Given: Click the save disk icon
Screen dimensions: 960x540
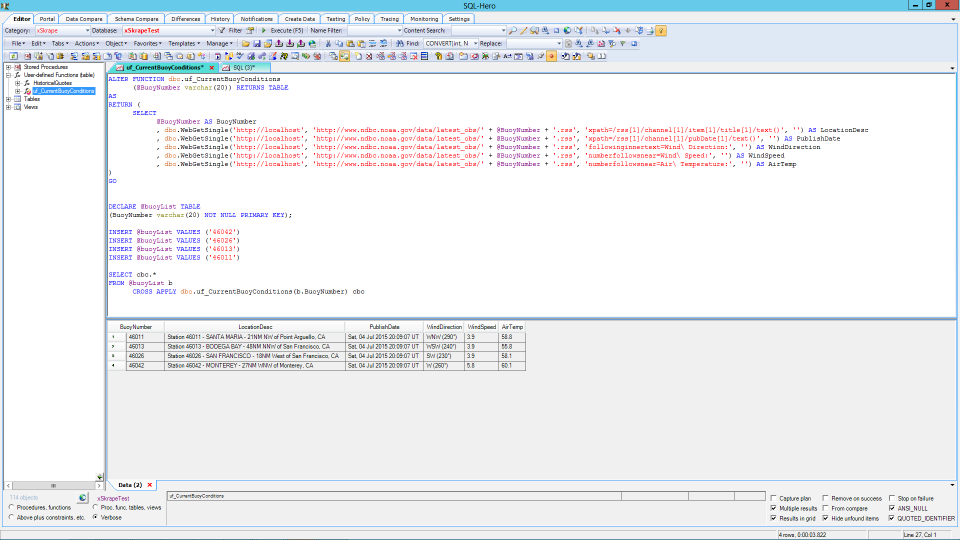Looking at the screenshot, I should click(x=257, y=43).
